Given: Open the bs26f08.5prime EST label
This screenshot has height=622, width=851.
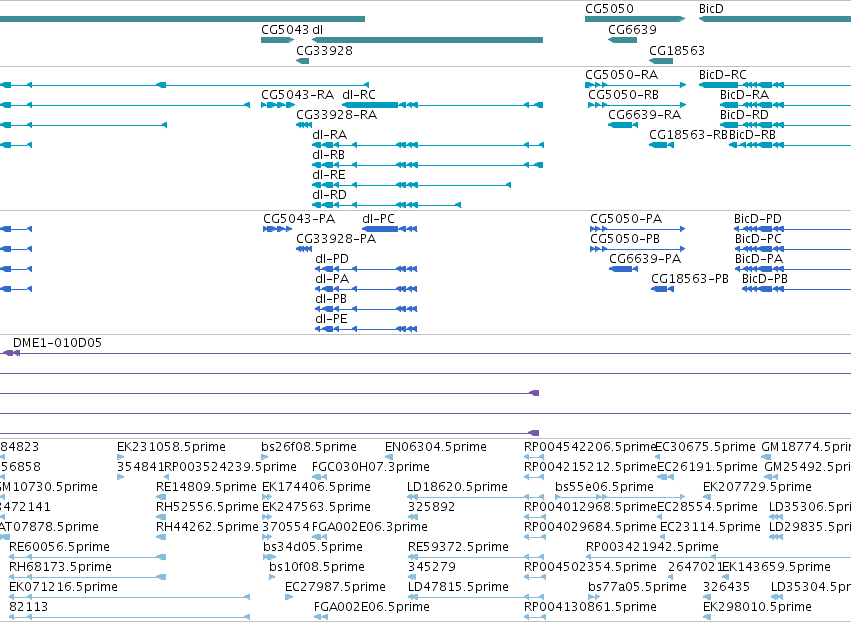Looking at the screenshot, I should (x=309, y=447).
